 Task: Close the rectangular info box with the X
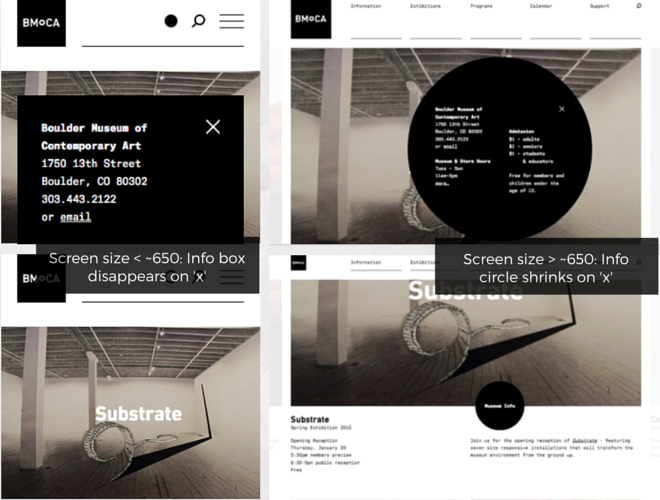(x=213, y=127)
